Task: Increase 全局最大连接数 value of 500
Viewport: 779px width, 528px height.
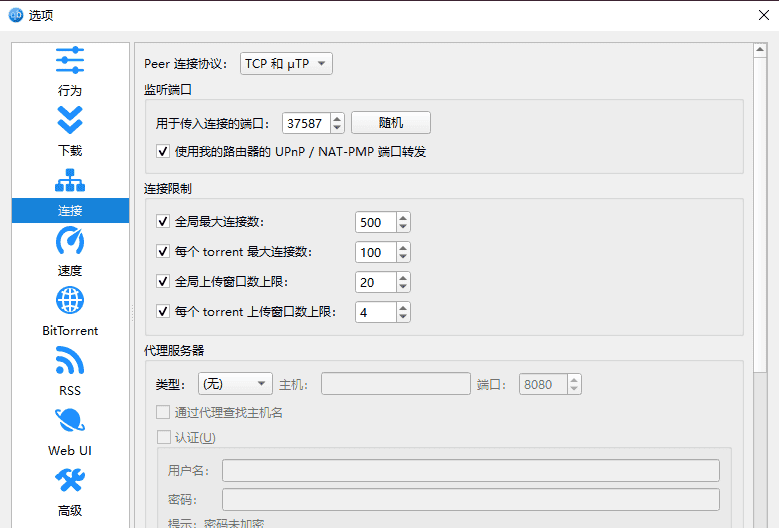Action: (403, 218)
